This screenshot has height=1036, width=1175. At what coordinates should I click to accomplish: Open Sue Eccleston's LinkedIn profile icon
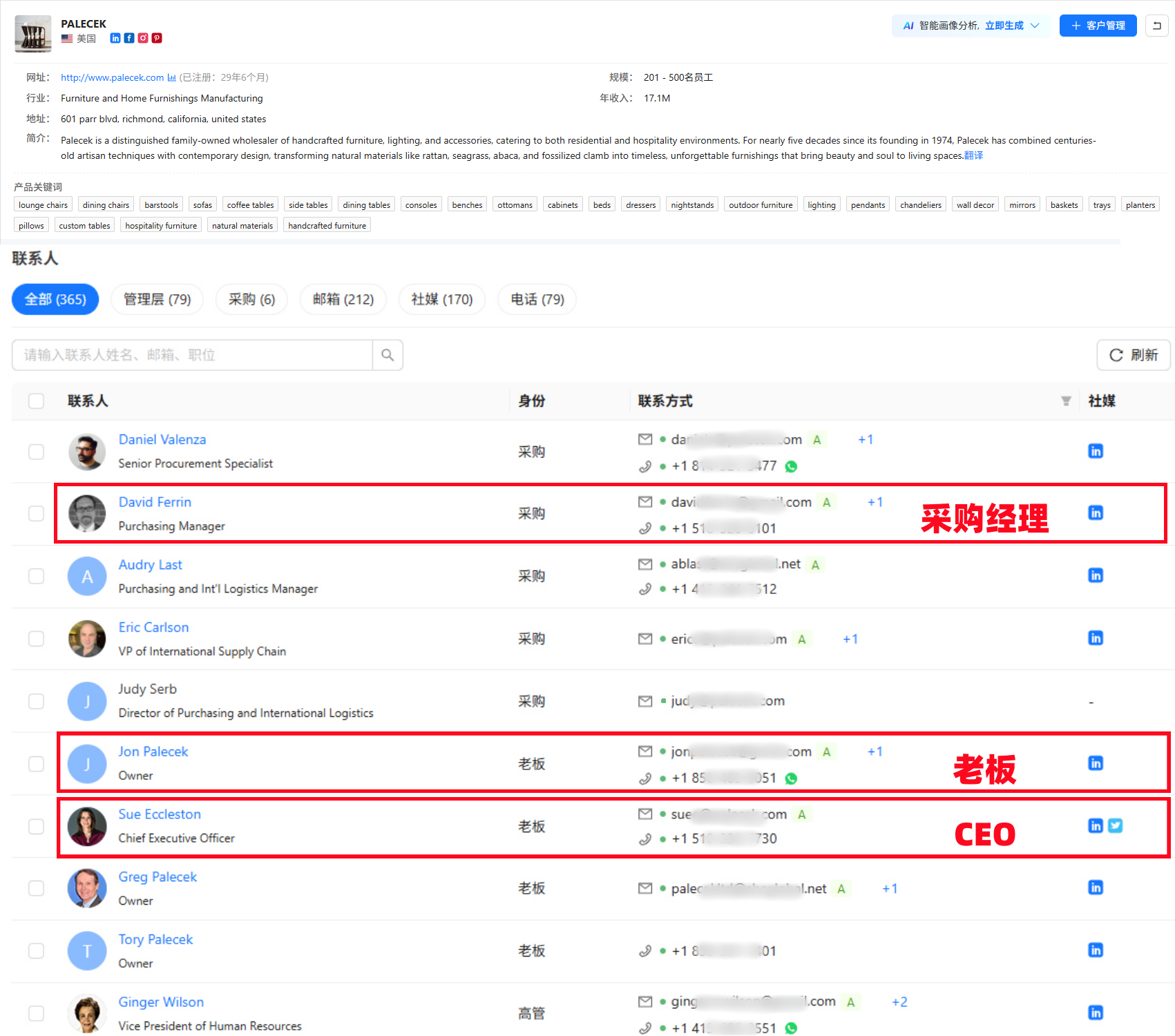(x=1096, y=825)
